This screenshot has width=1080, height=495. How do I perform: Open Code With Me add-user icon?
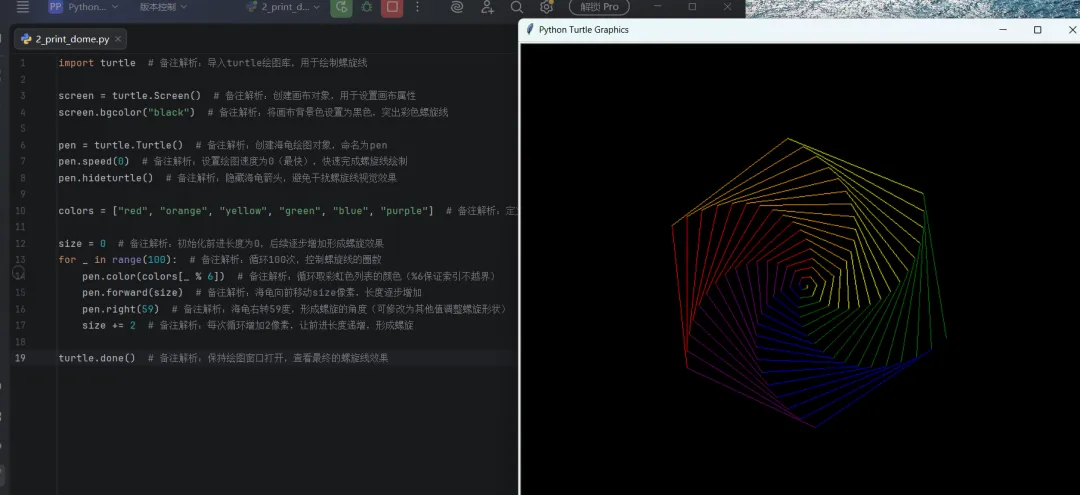click(x=487, y=7)
